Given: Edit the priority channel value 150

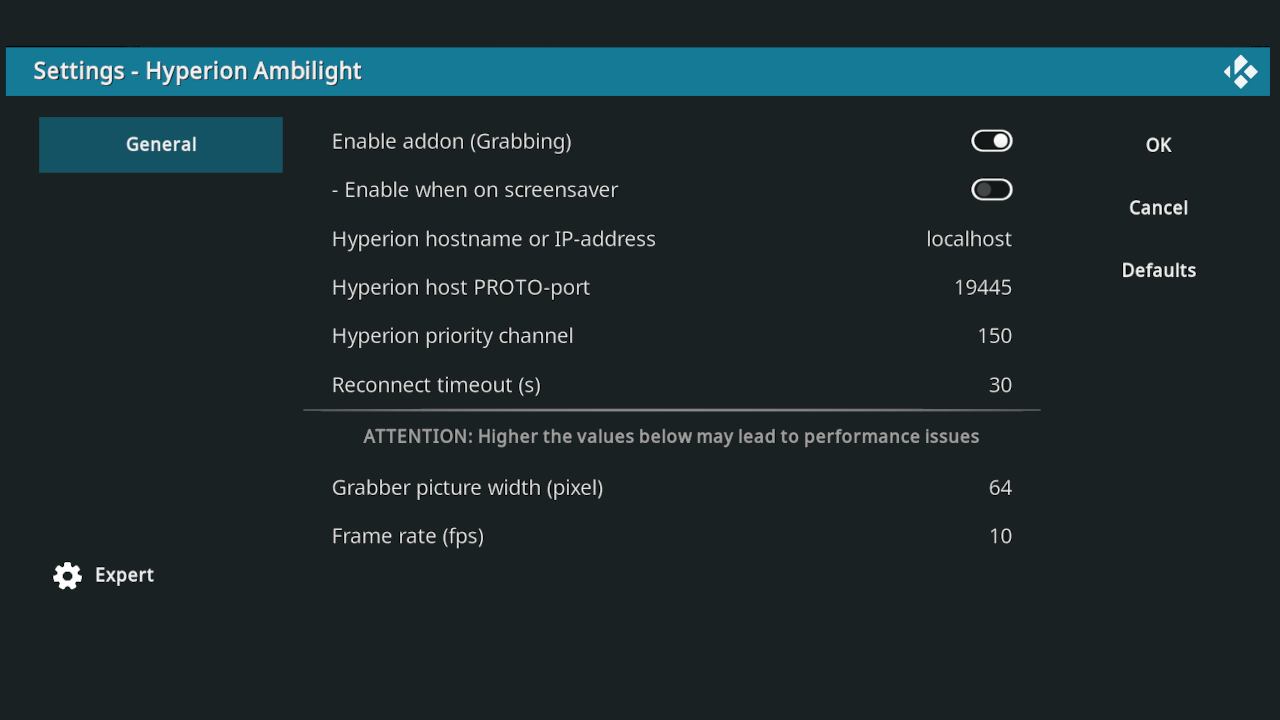Looking at the screenshot, I should 994,336.
